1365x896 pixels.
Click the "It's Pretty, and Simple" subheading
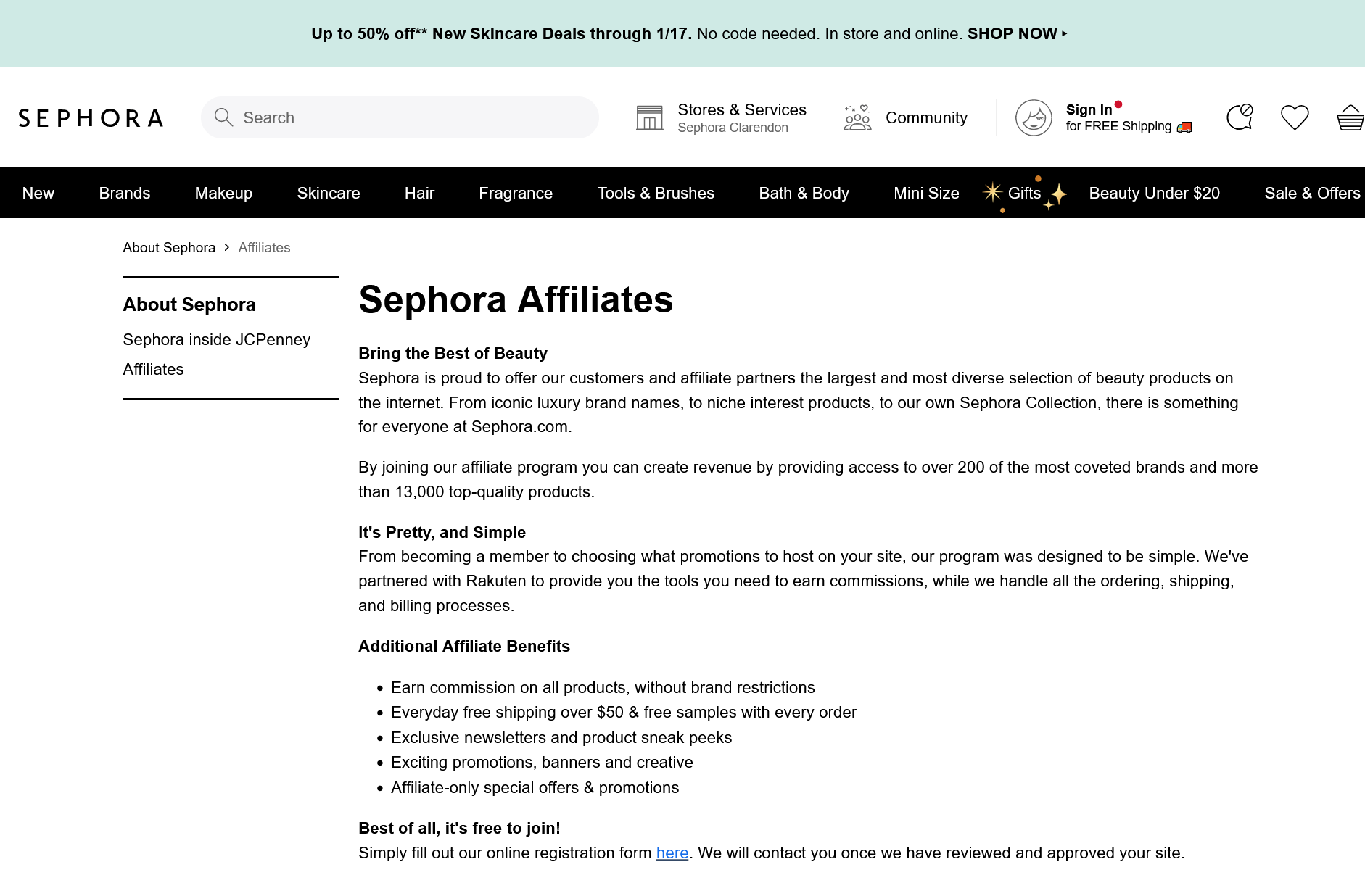pos(442,532)
